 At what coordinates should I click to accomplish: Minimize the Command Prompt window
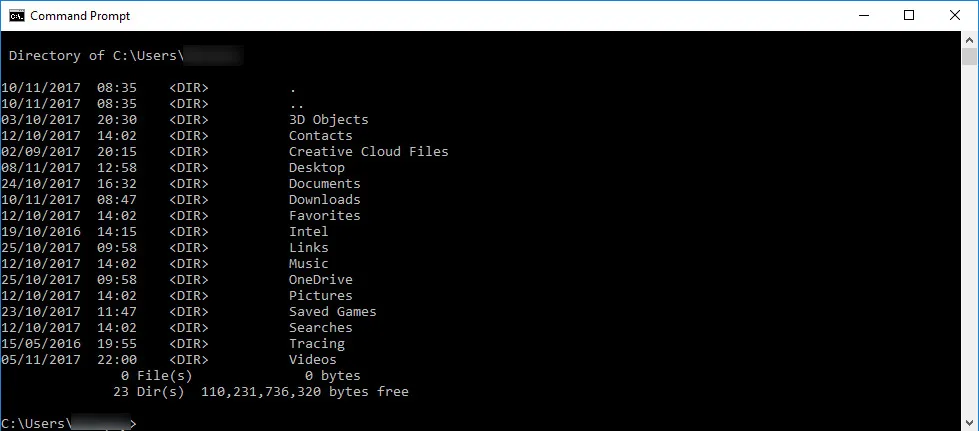coord(862,15)
